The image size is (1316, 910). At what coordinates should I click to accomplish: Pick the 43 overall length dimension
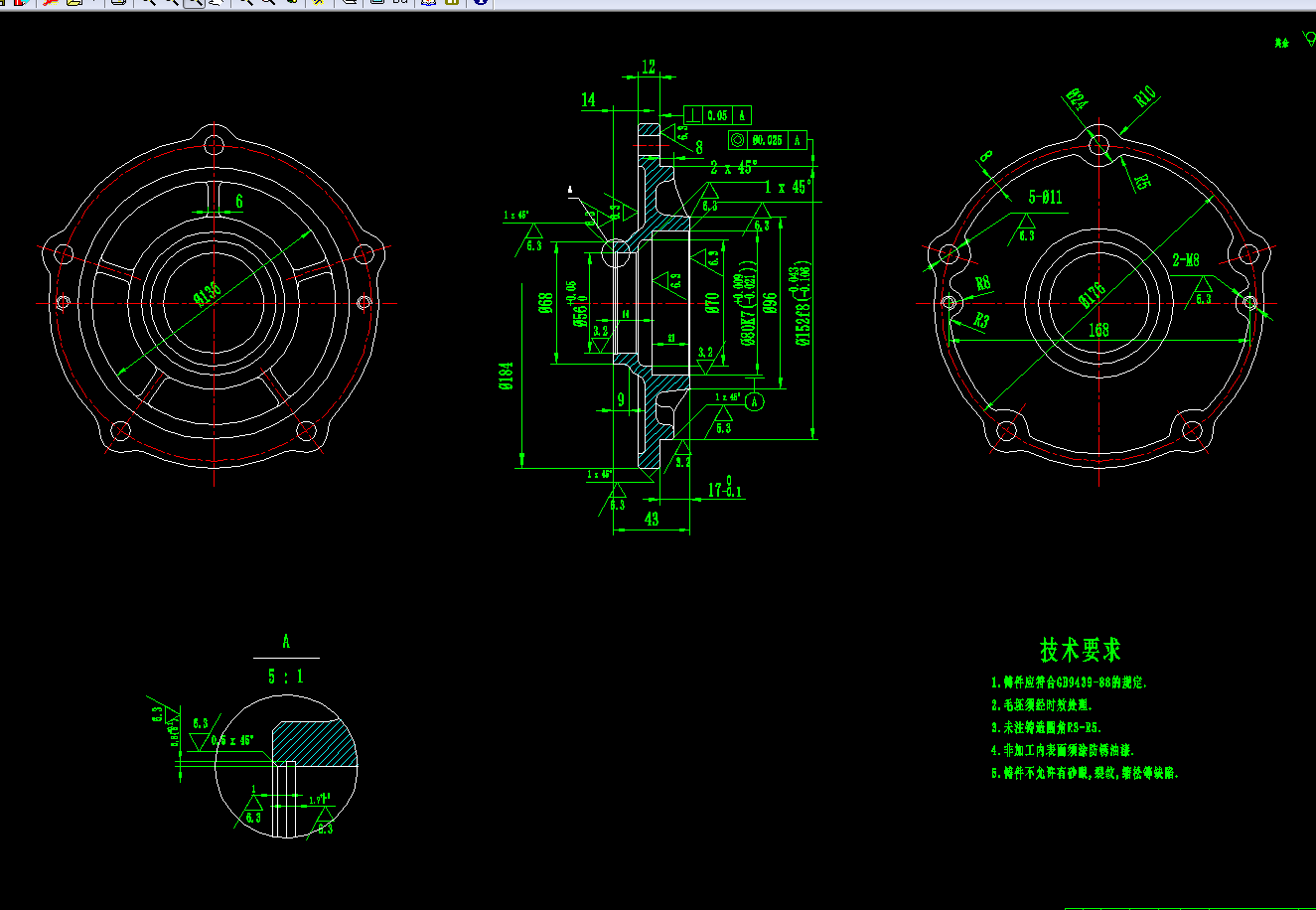pos(652,519)
